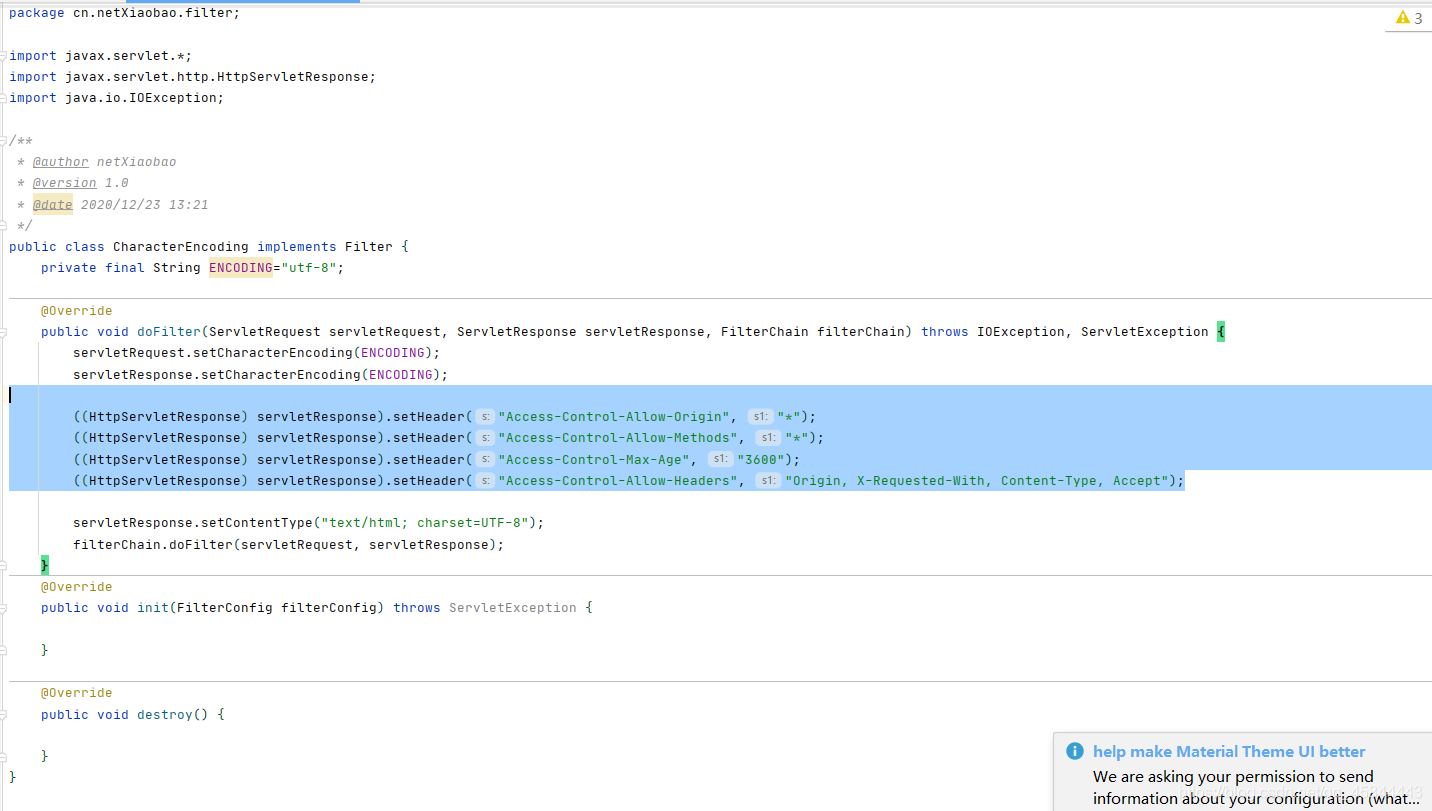
Task: Click servletRequest.setCharacterEncoding call
Action: point(257,352)
